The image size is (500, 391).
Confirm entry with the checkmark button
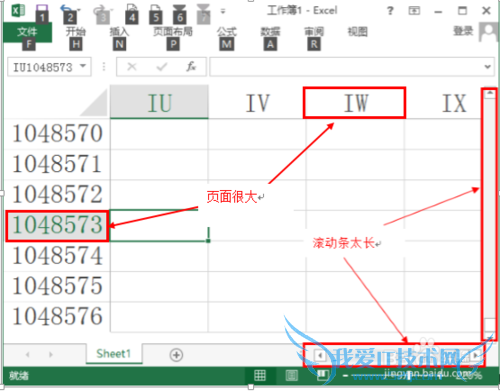coord(162,67)
